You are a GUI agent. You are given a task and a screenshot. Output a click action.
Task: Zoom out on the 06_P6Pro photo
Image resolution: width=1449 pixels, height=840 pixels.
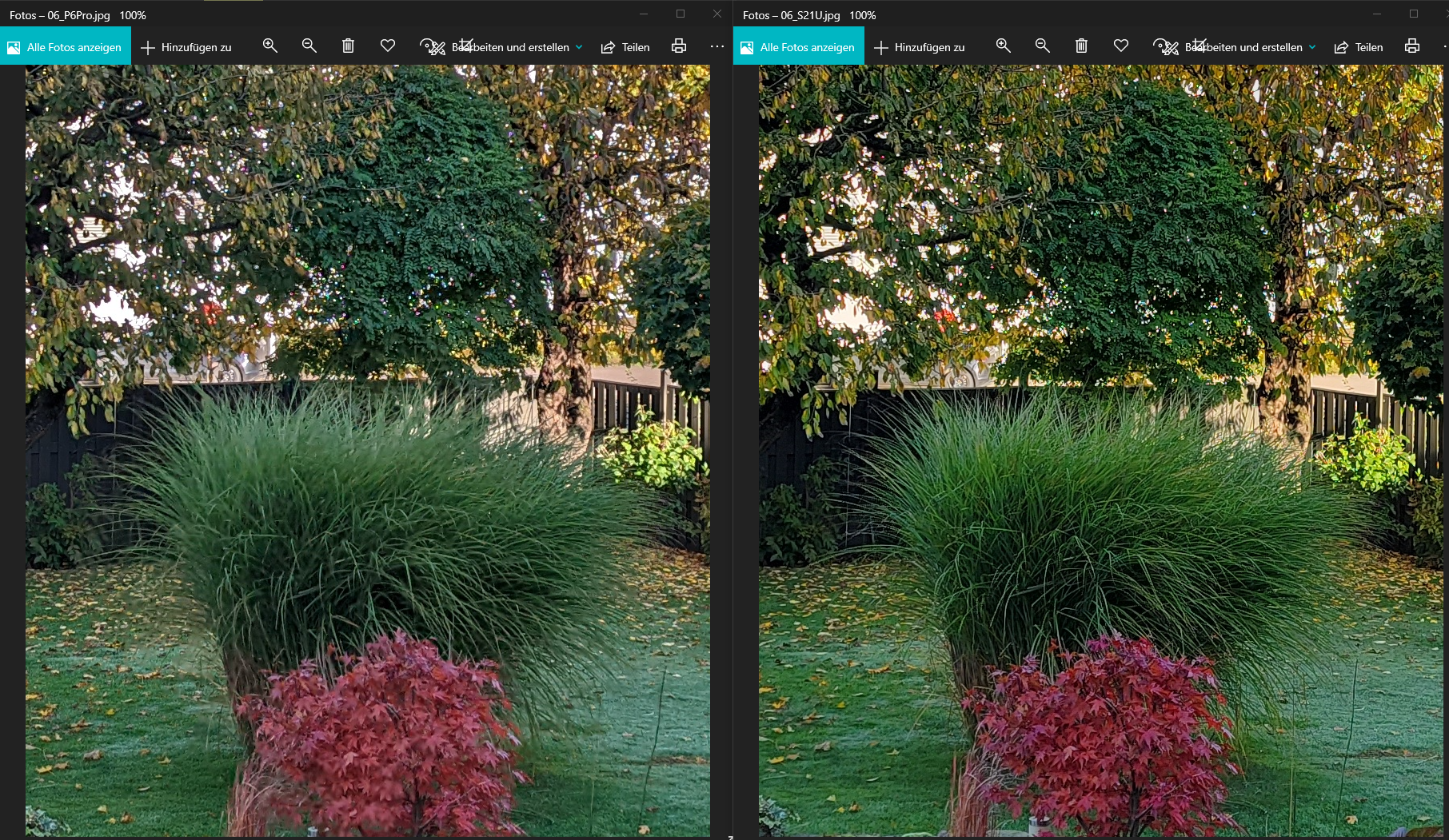(x=309, y=46)
